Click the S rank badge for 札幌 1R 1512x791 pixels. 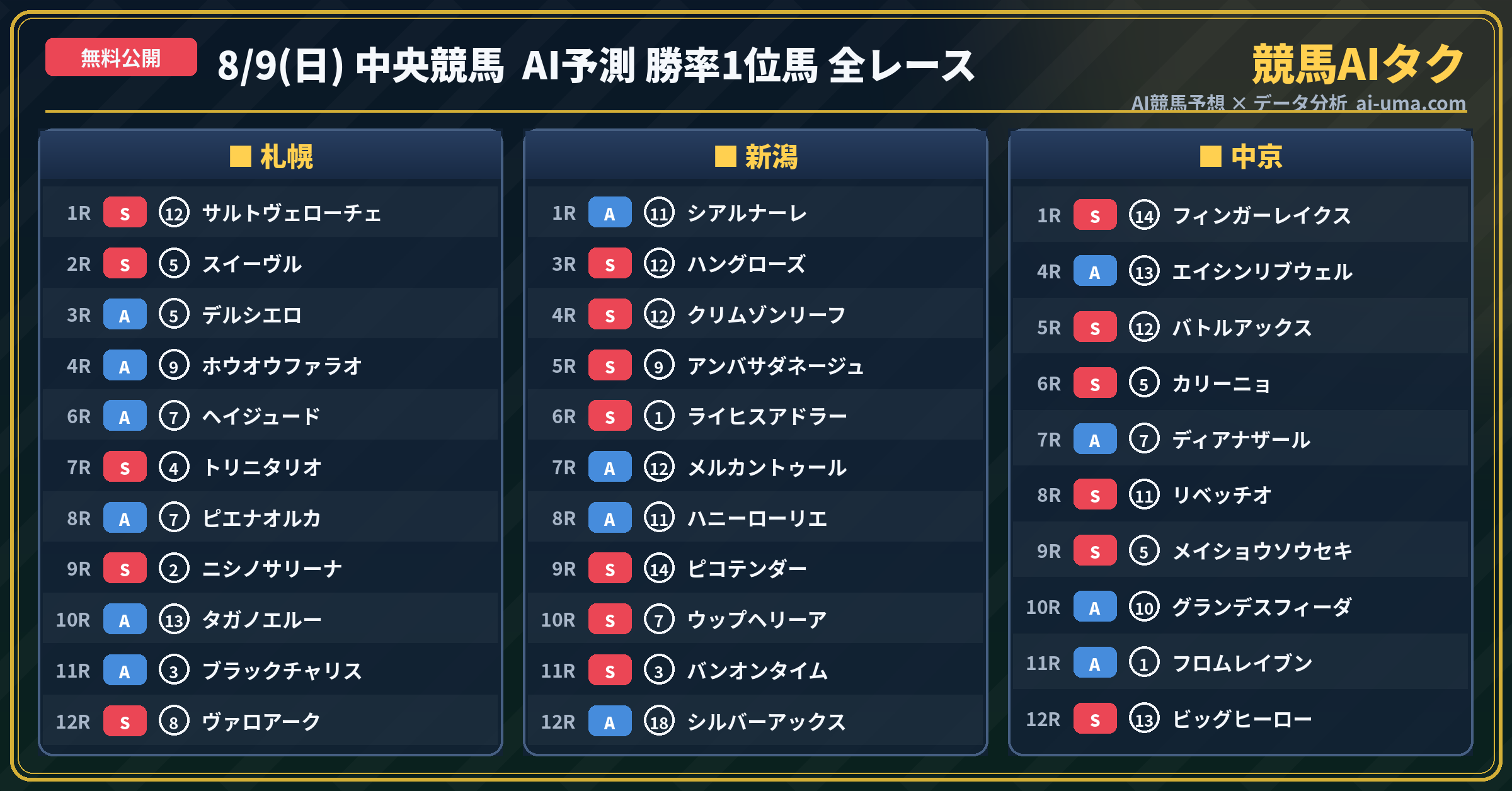click(x=125, y=213)
